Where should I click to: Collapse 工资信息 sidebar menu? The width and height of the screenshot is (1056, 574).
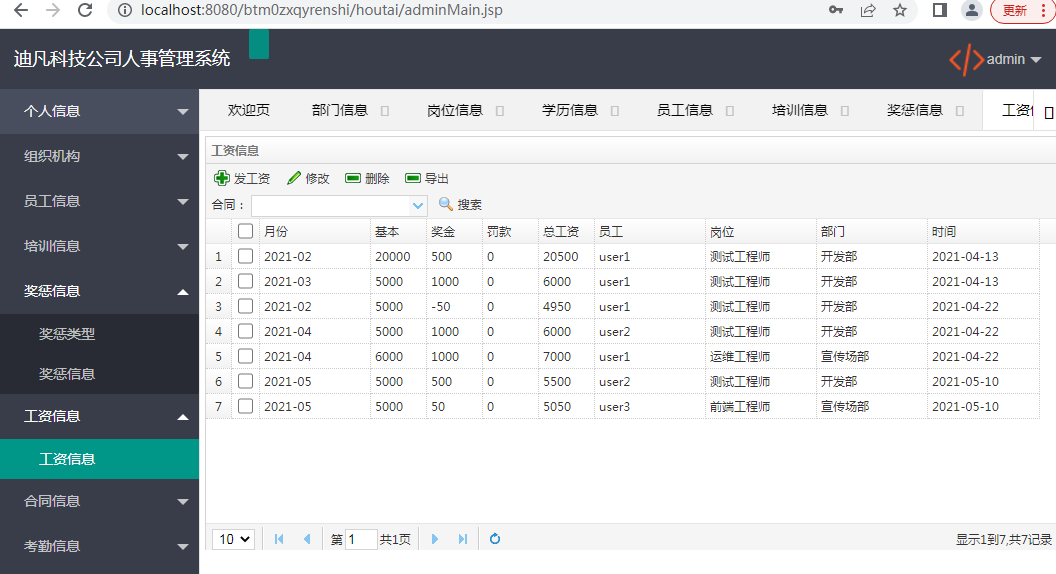click(100, 416)
